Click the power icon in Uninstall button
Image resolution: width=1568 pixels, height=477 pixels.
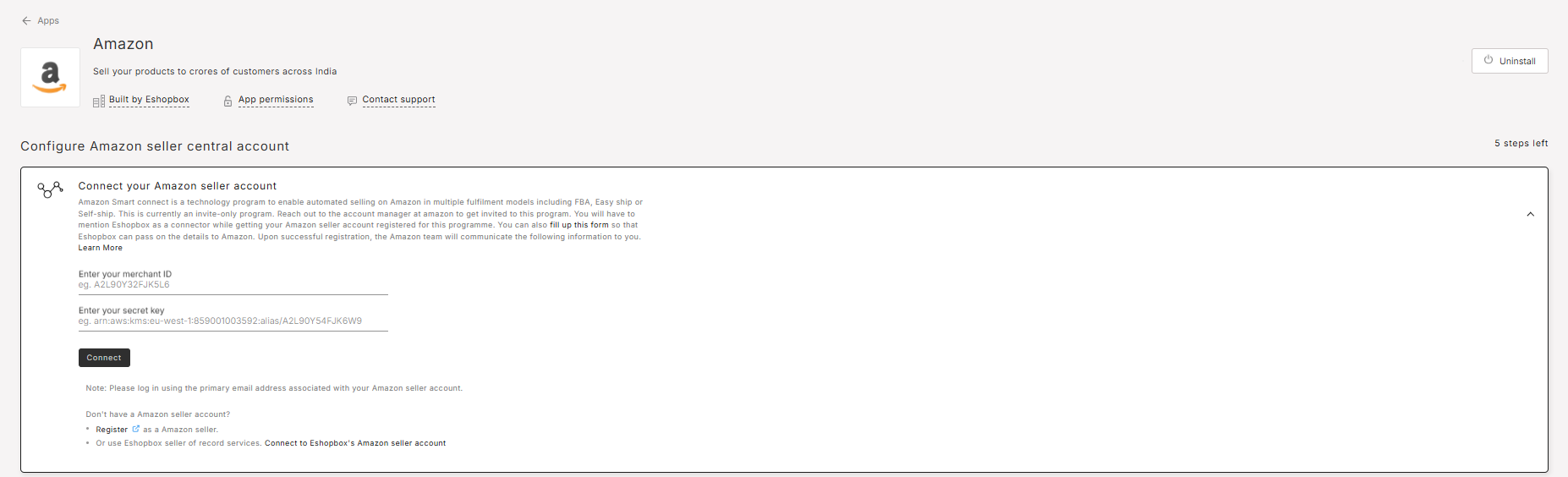(x=1489, y=60)
